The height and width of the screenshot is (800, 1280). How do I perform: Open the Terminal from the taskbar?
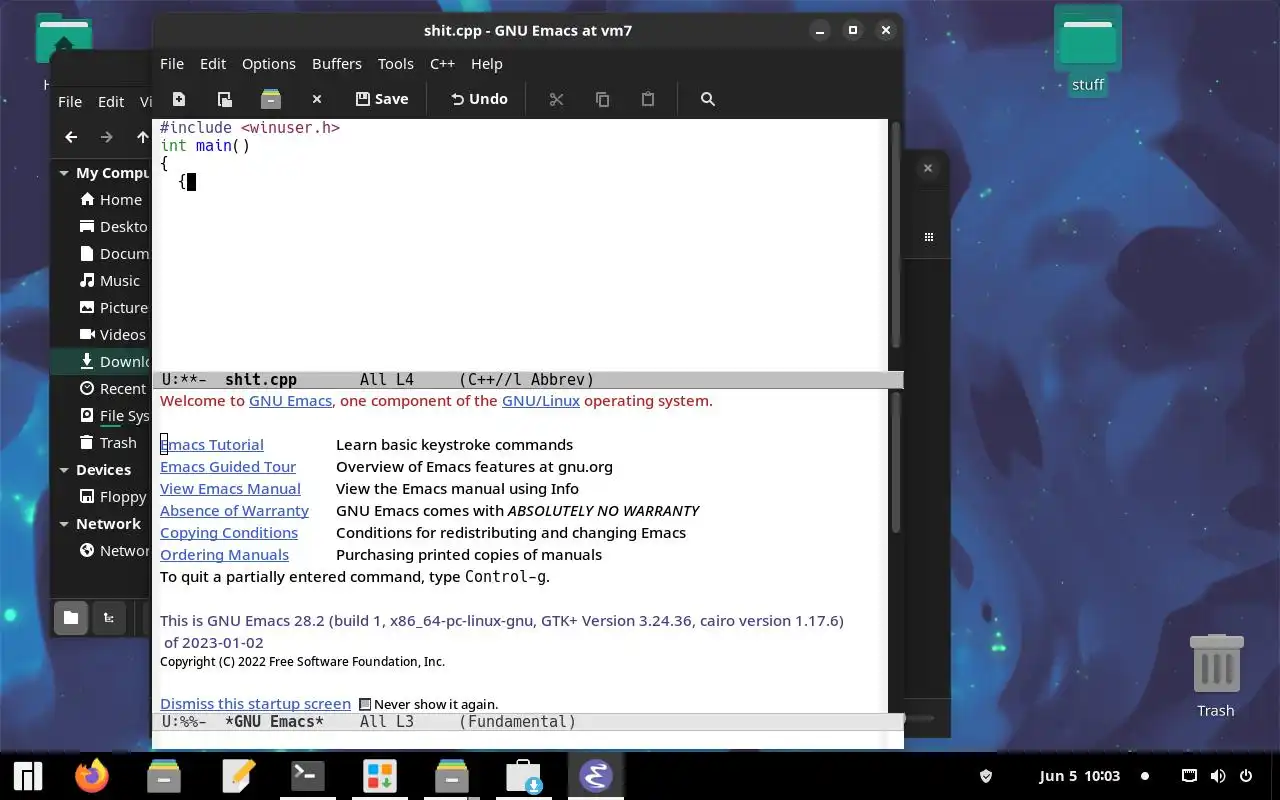pos(306,776)
